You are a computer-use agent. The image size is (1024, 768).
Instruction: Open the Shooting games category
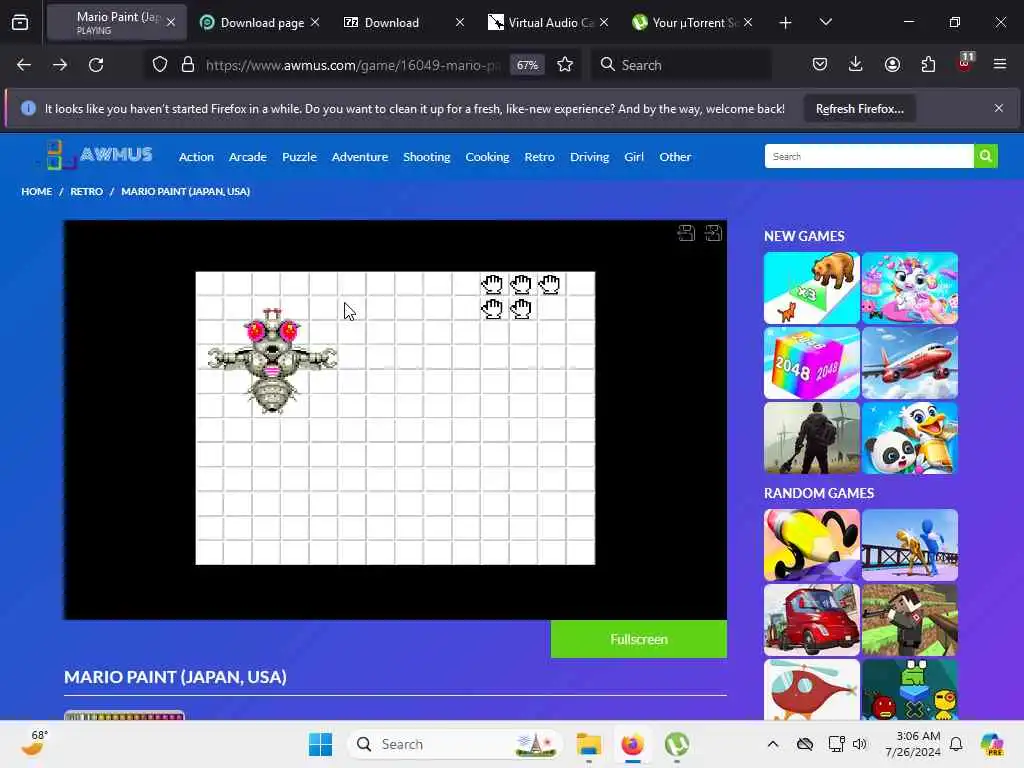click(426, 157)
